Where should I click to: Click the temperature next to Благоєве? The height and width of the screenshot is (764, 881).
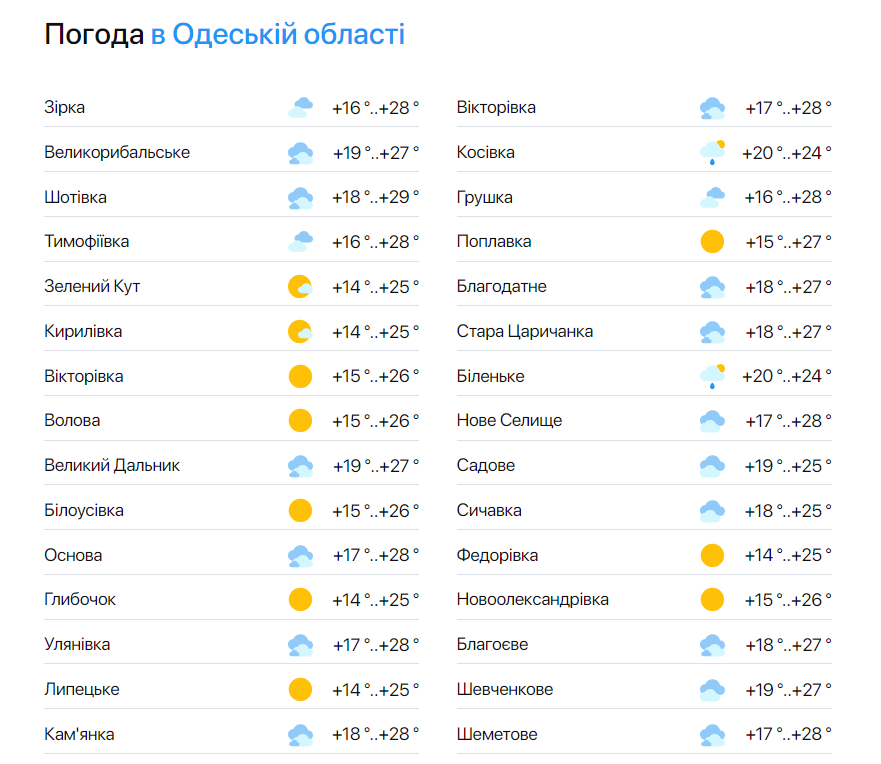tap(789, 643)
